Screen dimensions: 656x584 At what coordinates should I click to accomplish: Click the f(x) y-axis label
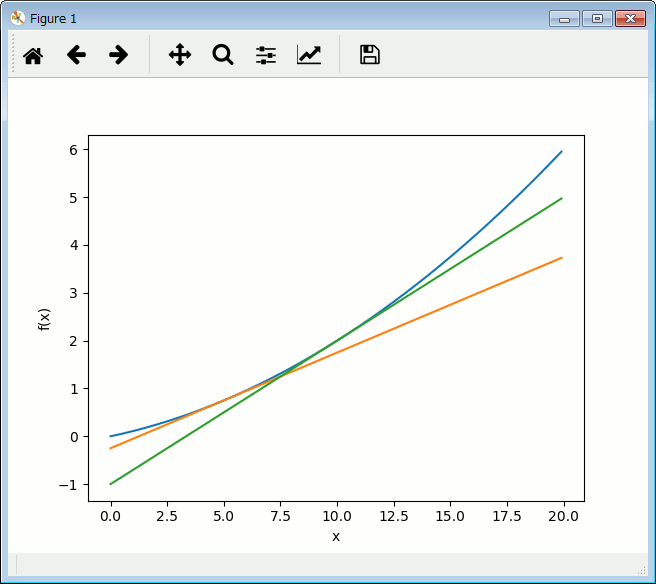(x=44, y=317)
